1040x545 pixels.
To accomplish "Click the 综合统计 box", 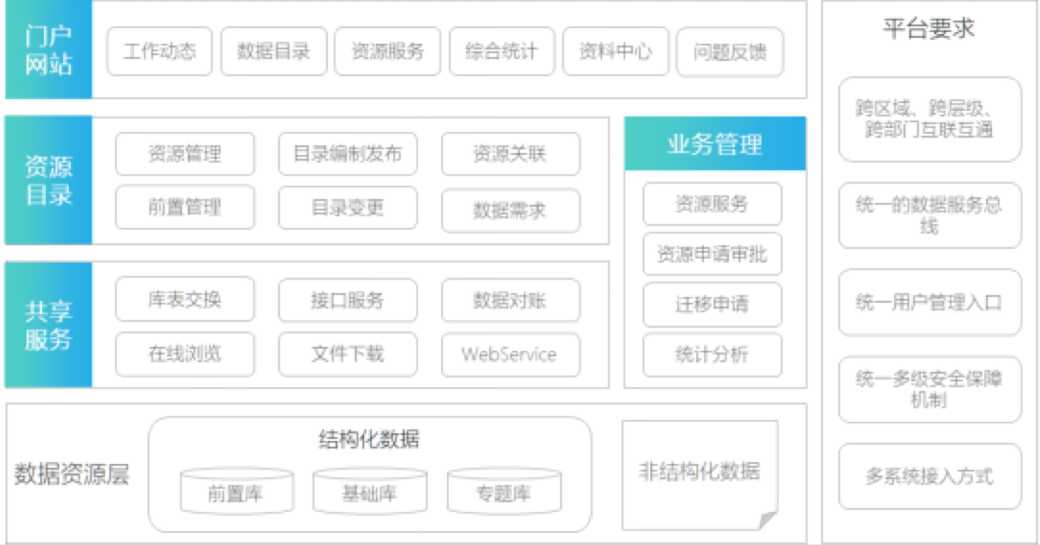I will pyautogui.click(x=501, y=51).
